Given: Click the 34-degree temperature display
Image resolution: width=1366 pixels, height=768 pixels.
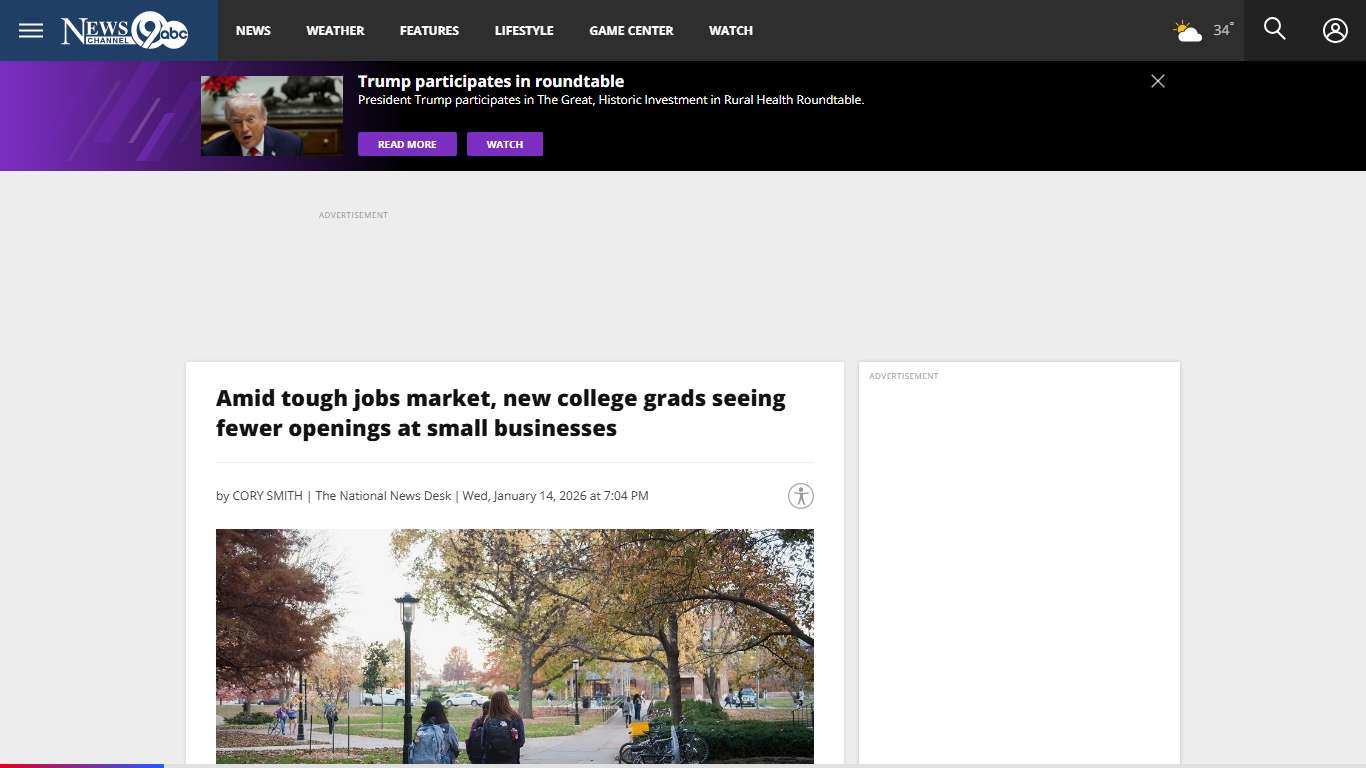Looking at the screenshot, I should [x=1222, y=30].
